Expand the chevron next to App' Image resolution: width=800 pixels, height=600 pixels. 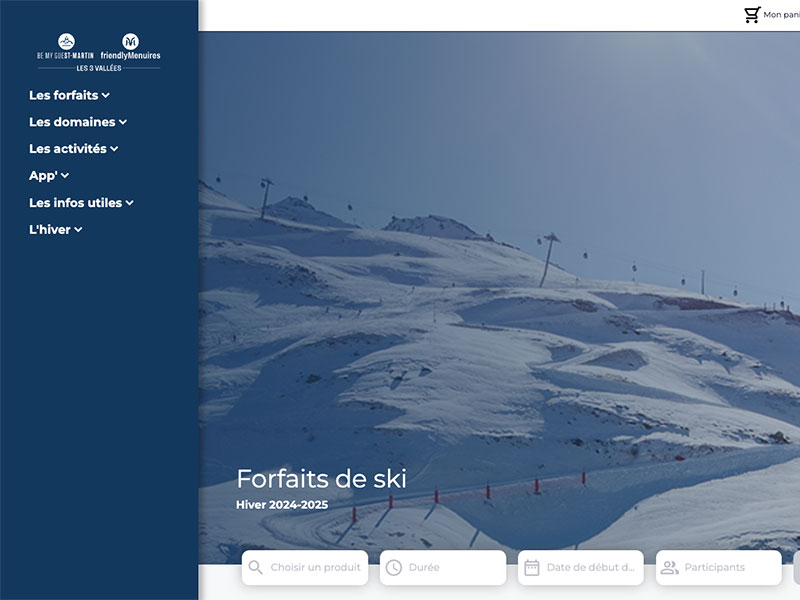pyautogui.click(x=65, y=176)
